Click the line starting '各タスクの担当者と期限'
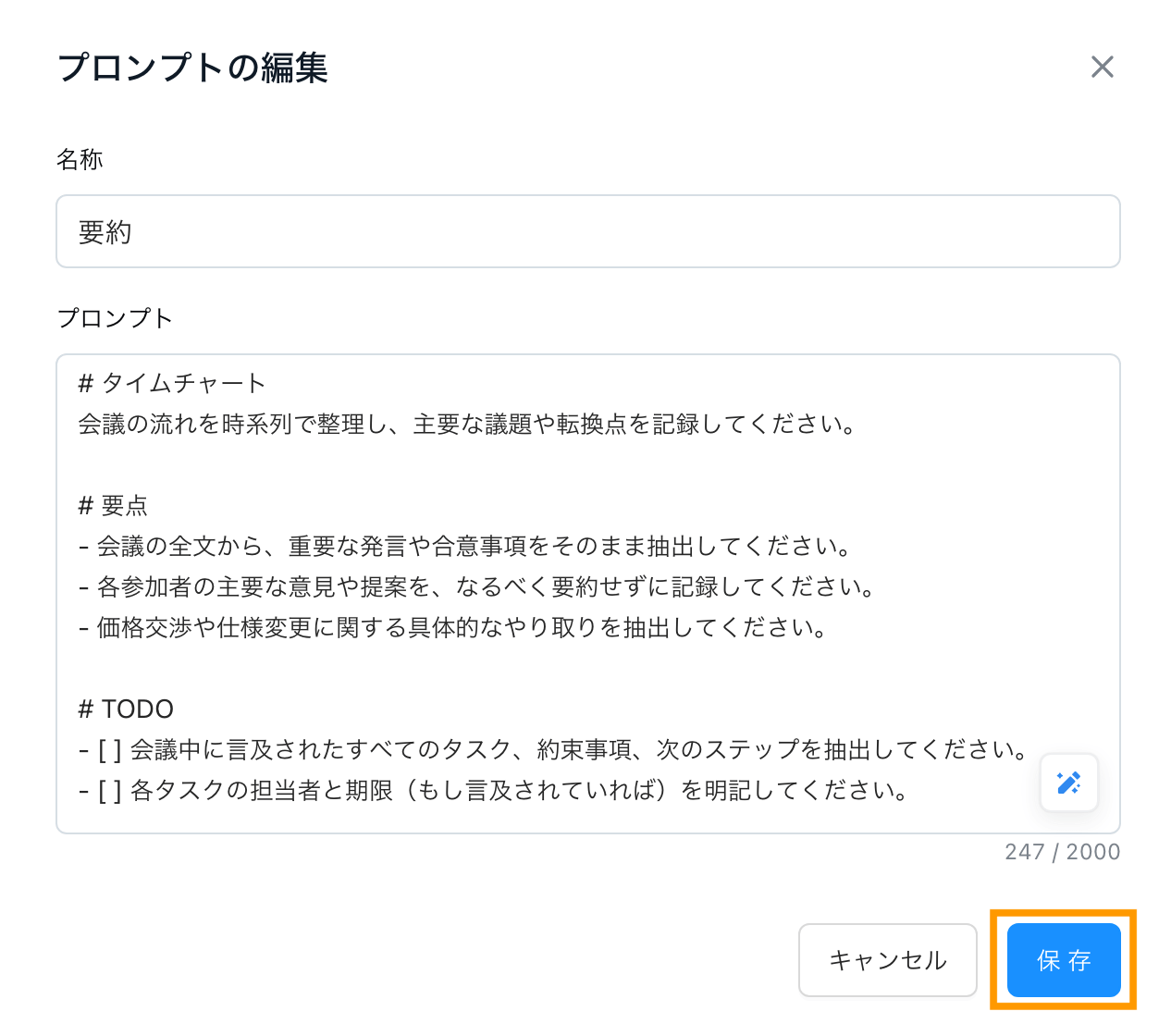 493,790
